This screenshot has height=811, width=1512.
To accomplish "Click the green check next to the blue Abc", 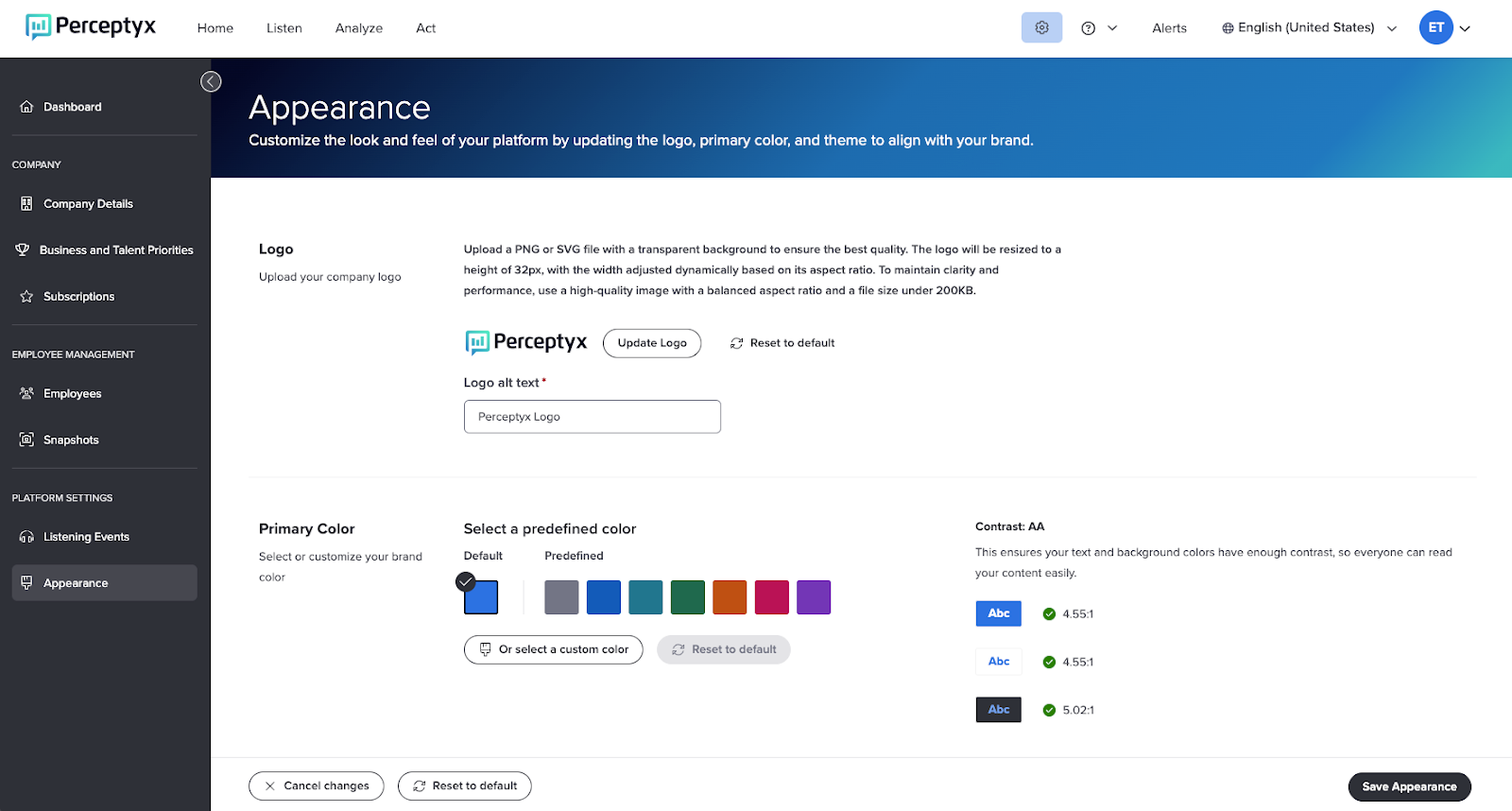I will (x=1049, y=613).
